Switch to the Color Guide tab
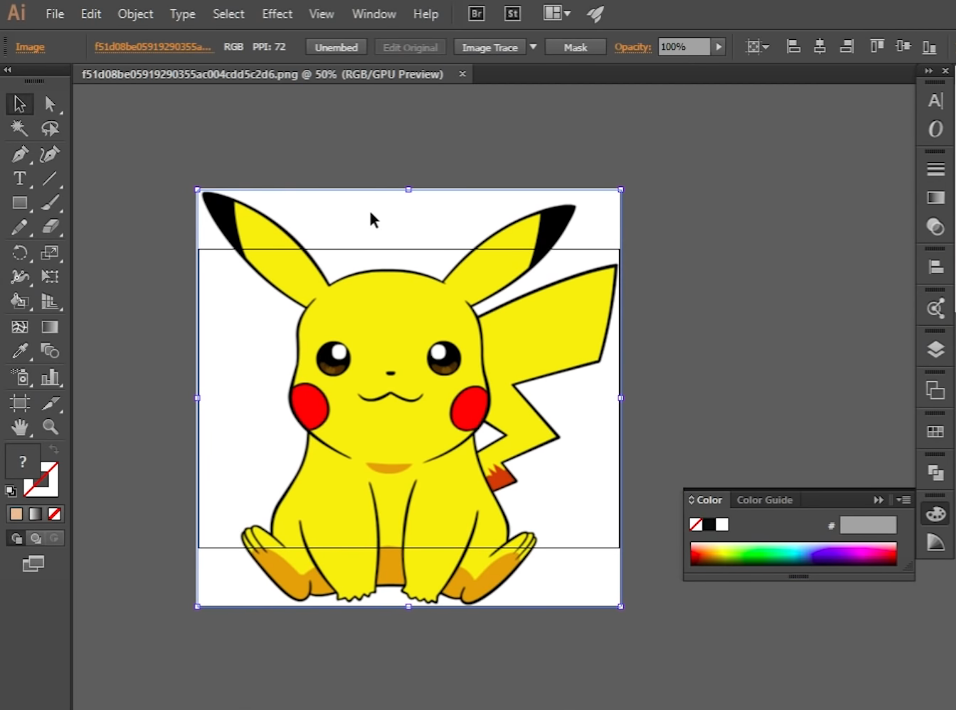Image resolution: width=956 pixels, height=710 pixels. [765, 500]
